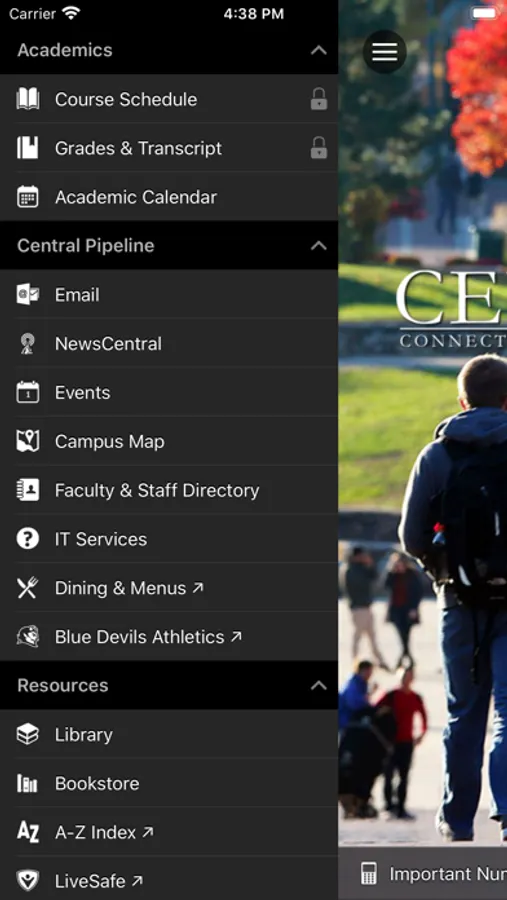
Task: Click the open-book Course Schedule icon
Action: coord(28,99)
